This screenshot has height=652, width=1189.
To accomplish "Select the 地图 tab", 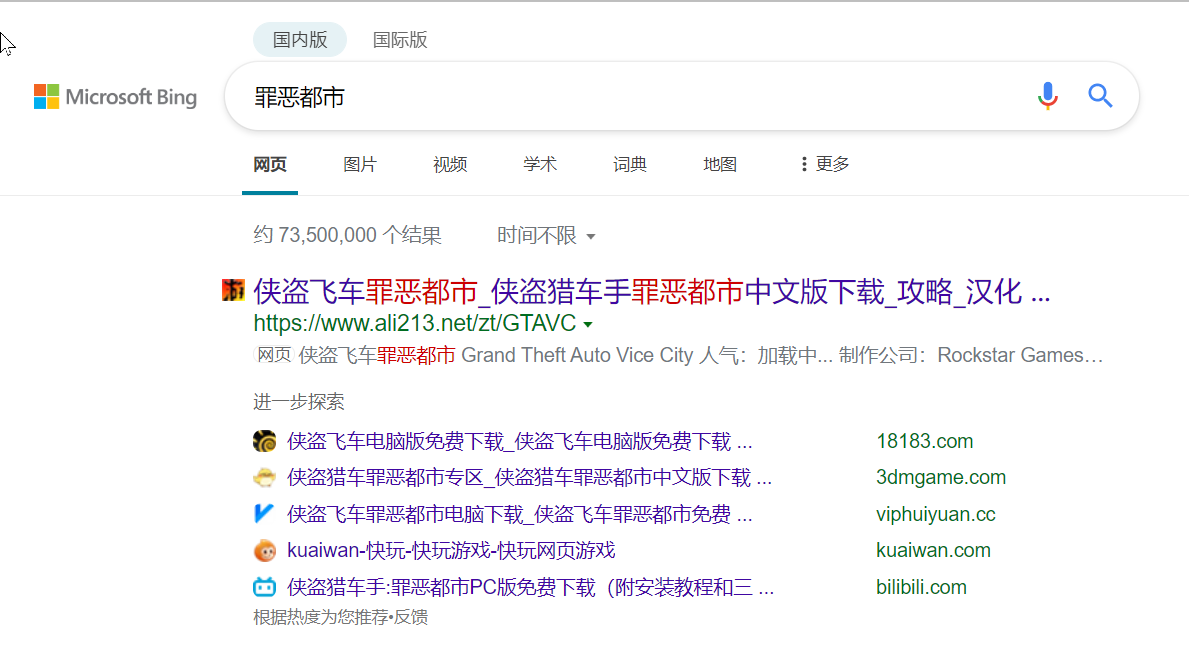I will (720, 164).
